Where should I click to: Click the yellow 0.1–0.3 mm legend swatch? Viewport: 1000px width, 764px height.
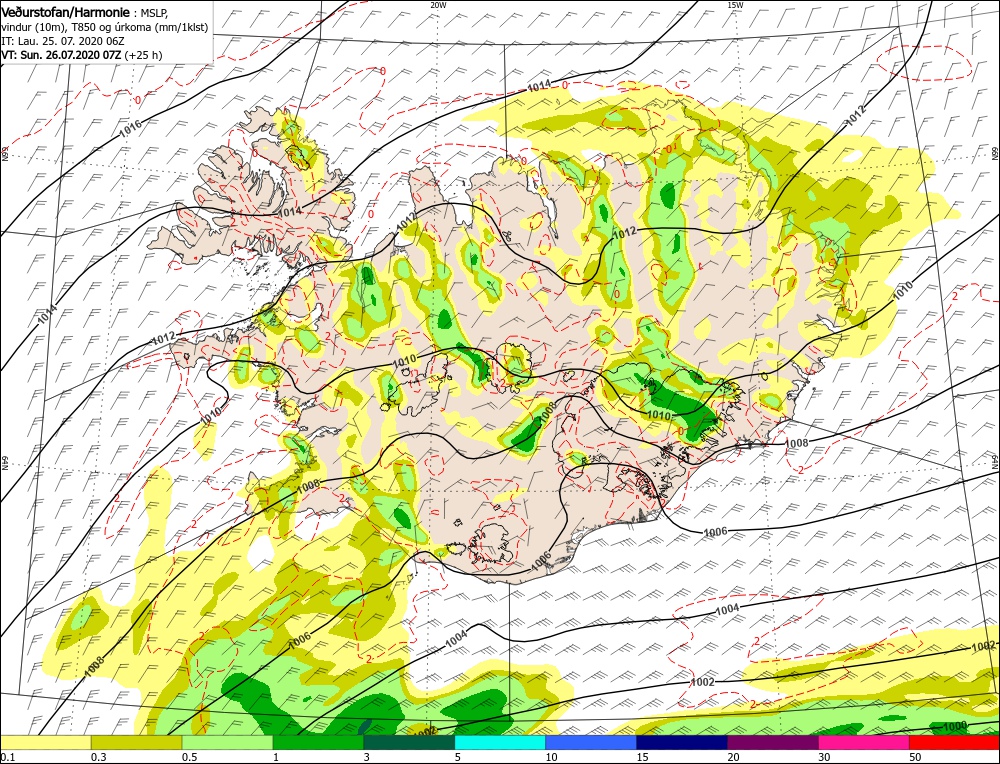pyautogui.click(x=45, y=742)
